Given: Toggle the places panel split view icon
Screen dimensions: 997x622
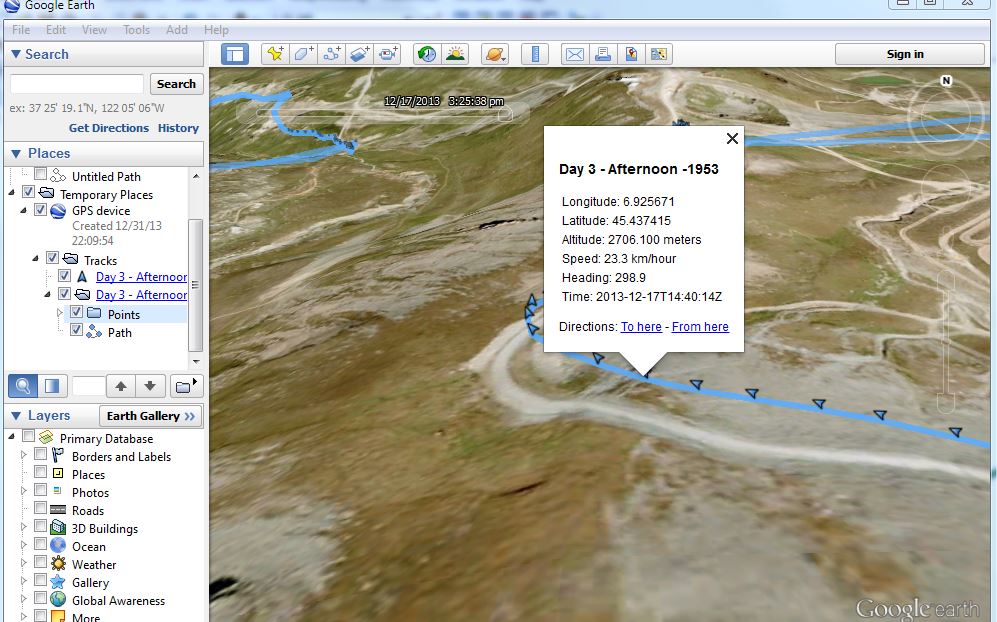Looking at the screenshot, I should (52, 386).
